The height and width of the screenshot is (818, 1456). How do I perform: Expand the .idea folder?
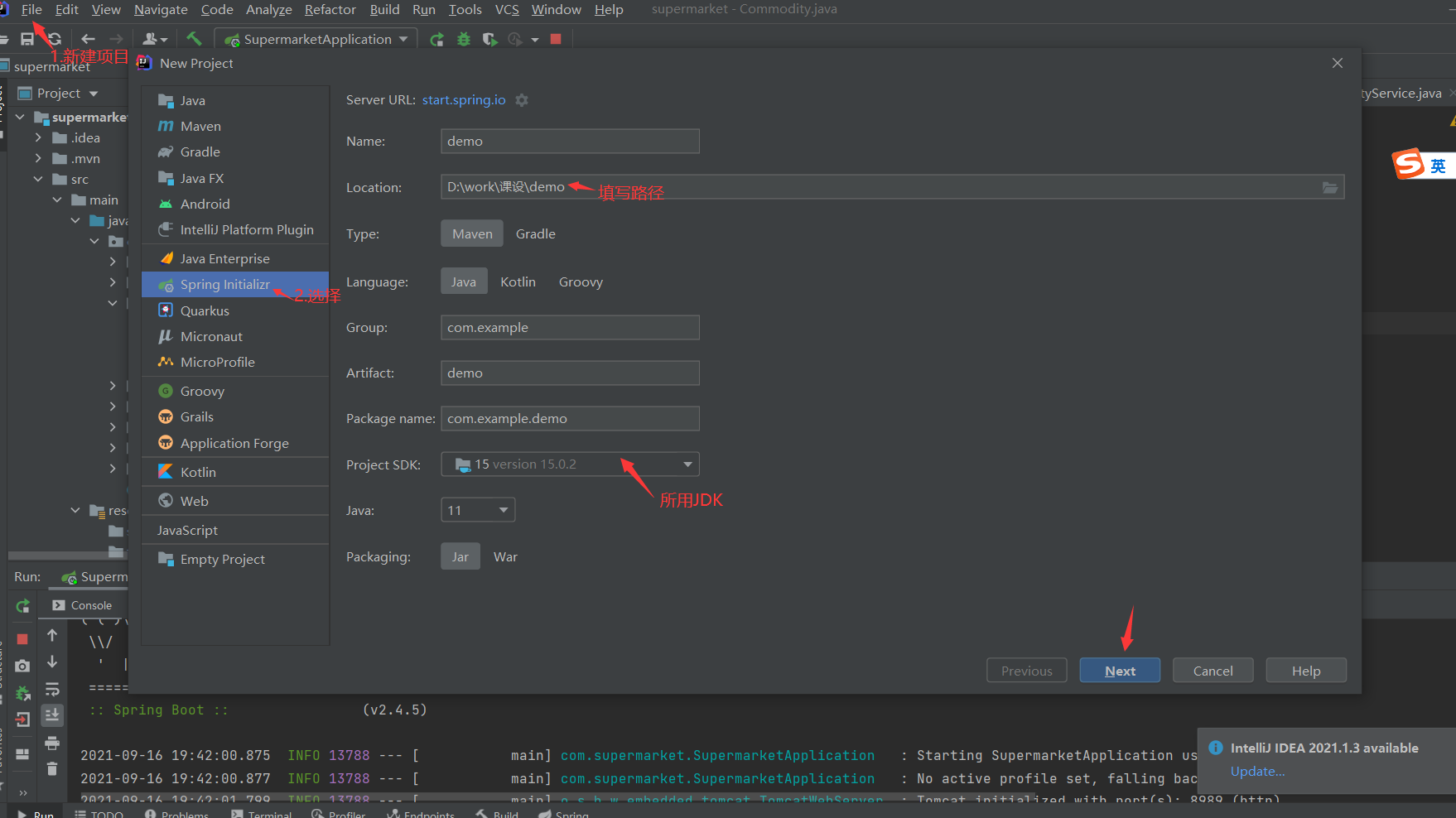click(x=38, y=138)
